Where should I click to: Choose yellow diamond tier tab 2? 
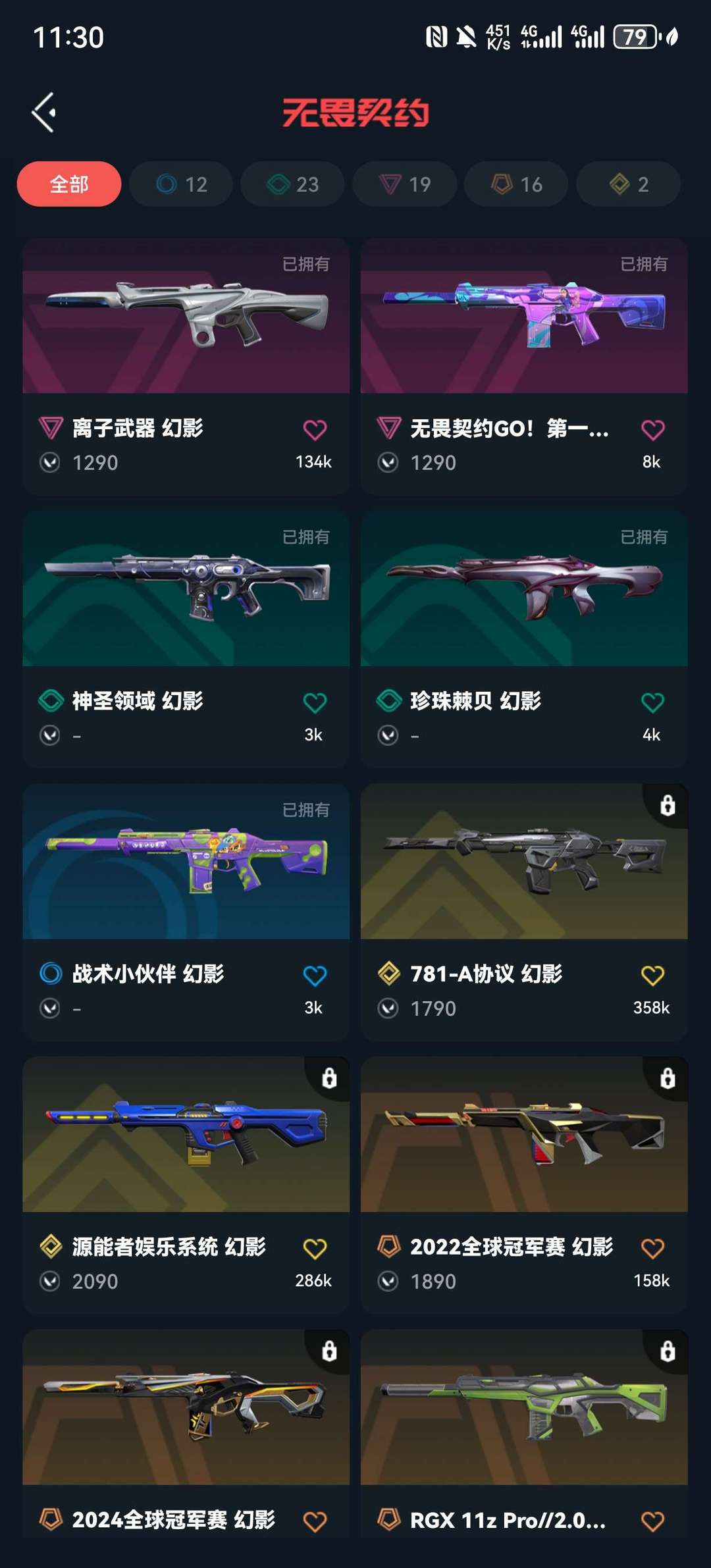(629, 184)
